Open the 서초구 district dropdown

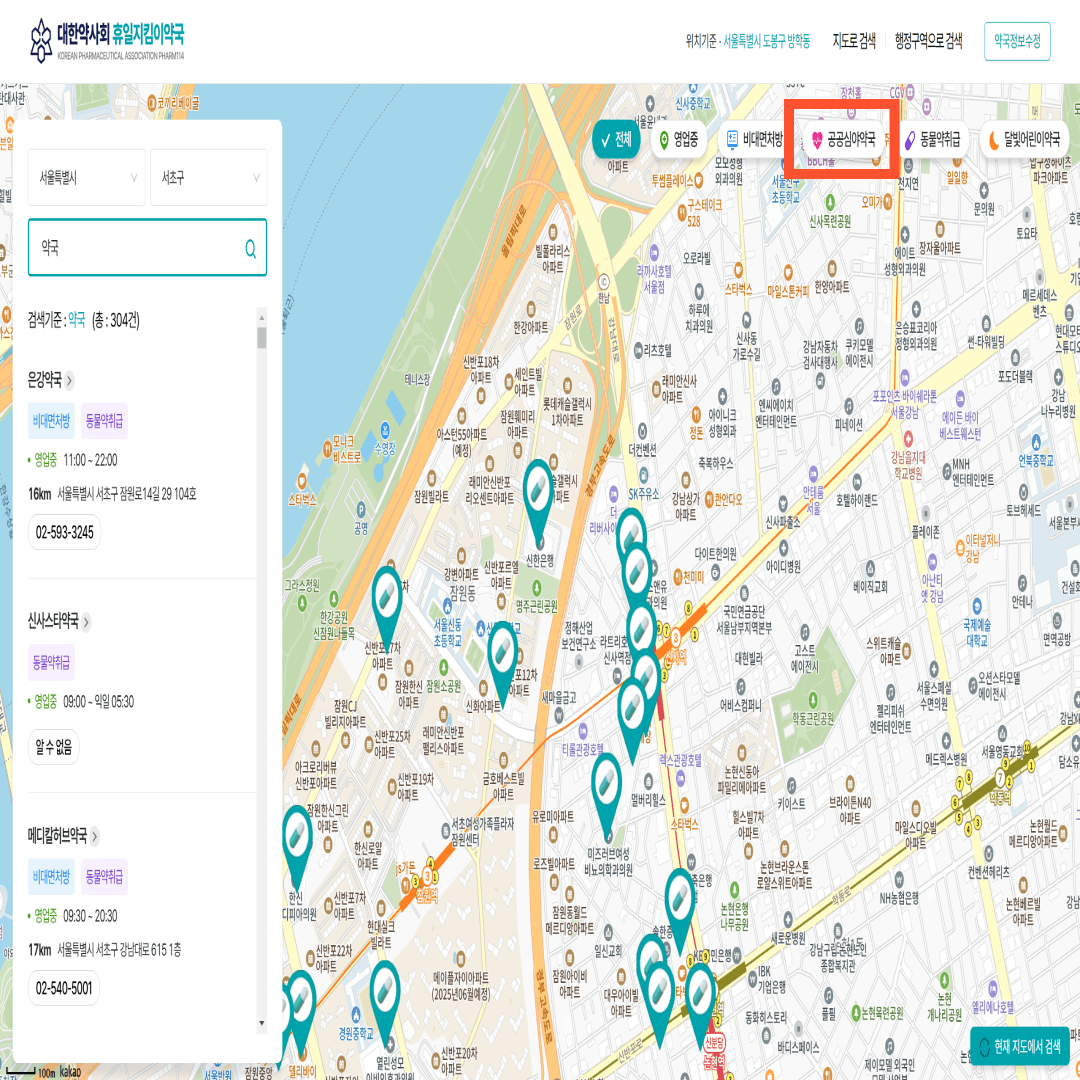click(209, 178)
